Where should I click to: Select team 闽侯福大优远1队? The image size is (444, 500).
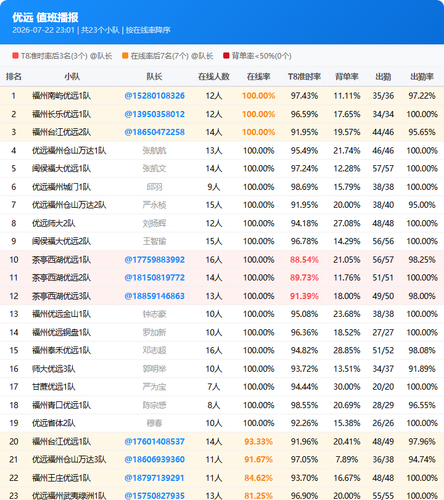tap(61, 169)
